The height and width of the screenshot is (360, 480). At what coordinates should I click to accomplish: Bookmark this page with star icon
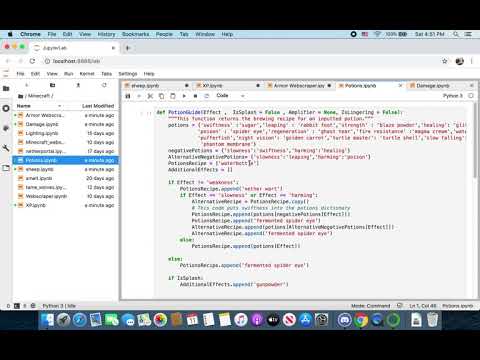pyautogui.click(x=444, y=61)
